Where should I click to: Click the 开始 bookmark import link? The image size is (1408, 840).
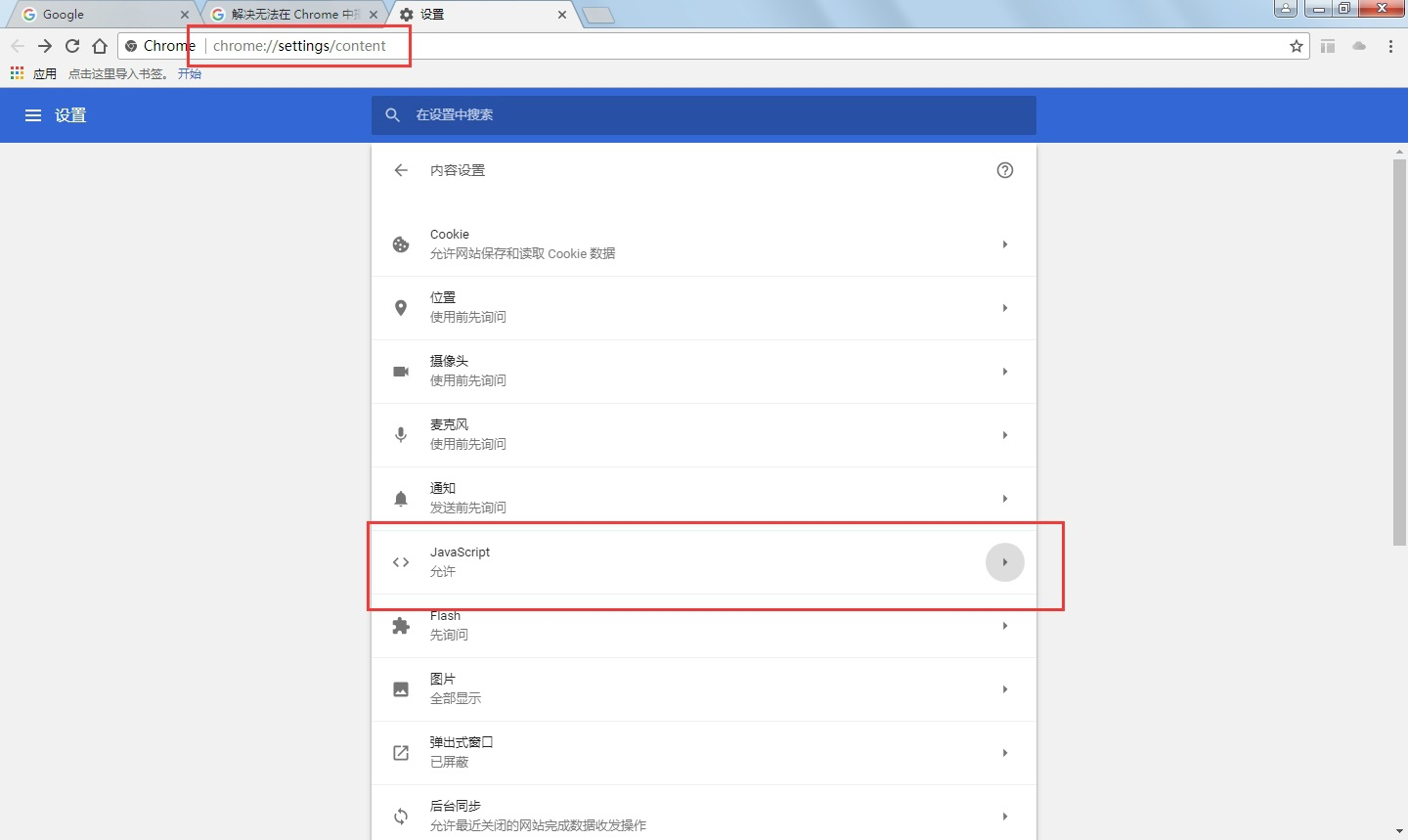point(190,74)
